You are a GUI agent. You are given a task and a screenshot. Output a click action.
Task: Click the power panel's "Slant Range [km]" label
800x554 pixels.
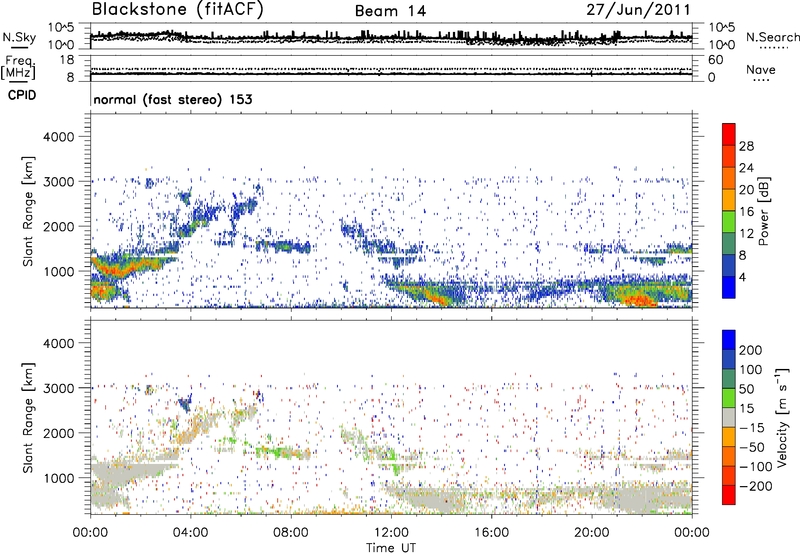click(x=28, y=211)
